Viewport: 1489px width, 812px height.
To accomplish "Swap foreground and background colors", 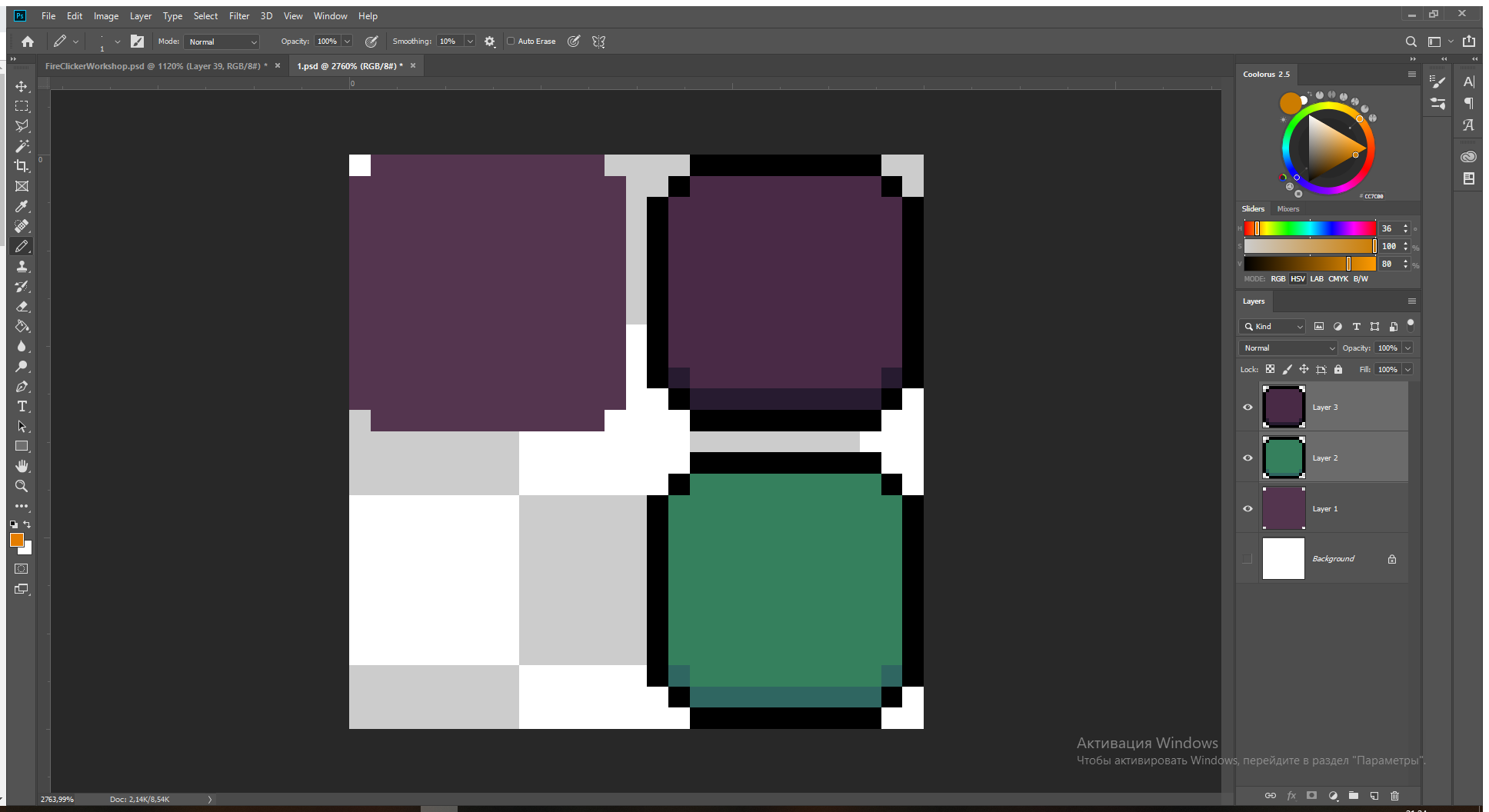I will coord(27,524).
